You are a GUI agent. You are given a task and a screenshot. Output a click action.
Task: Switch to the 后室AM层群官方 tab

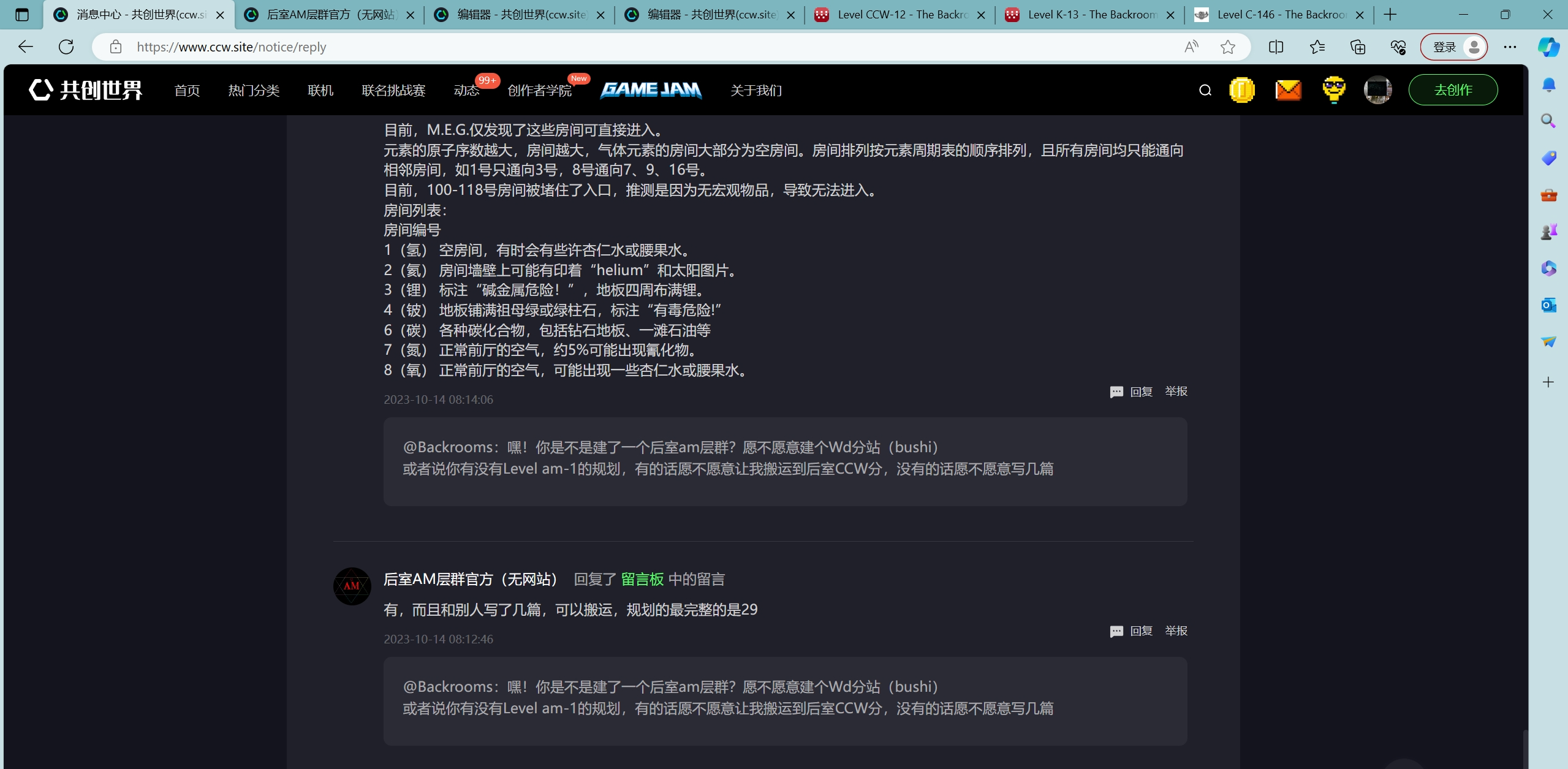point(329,15)
